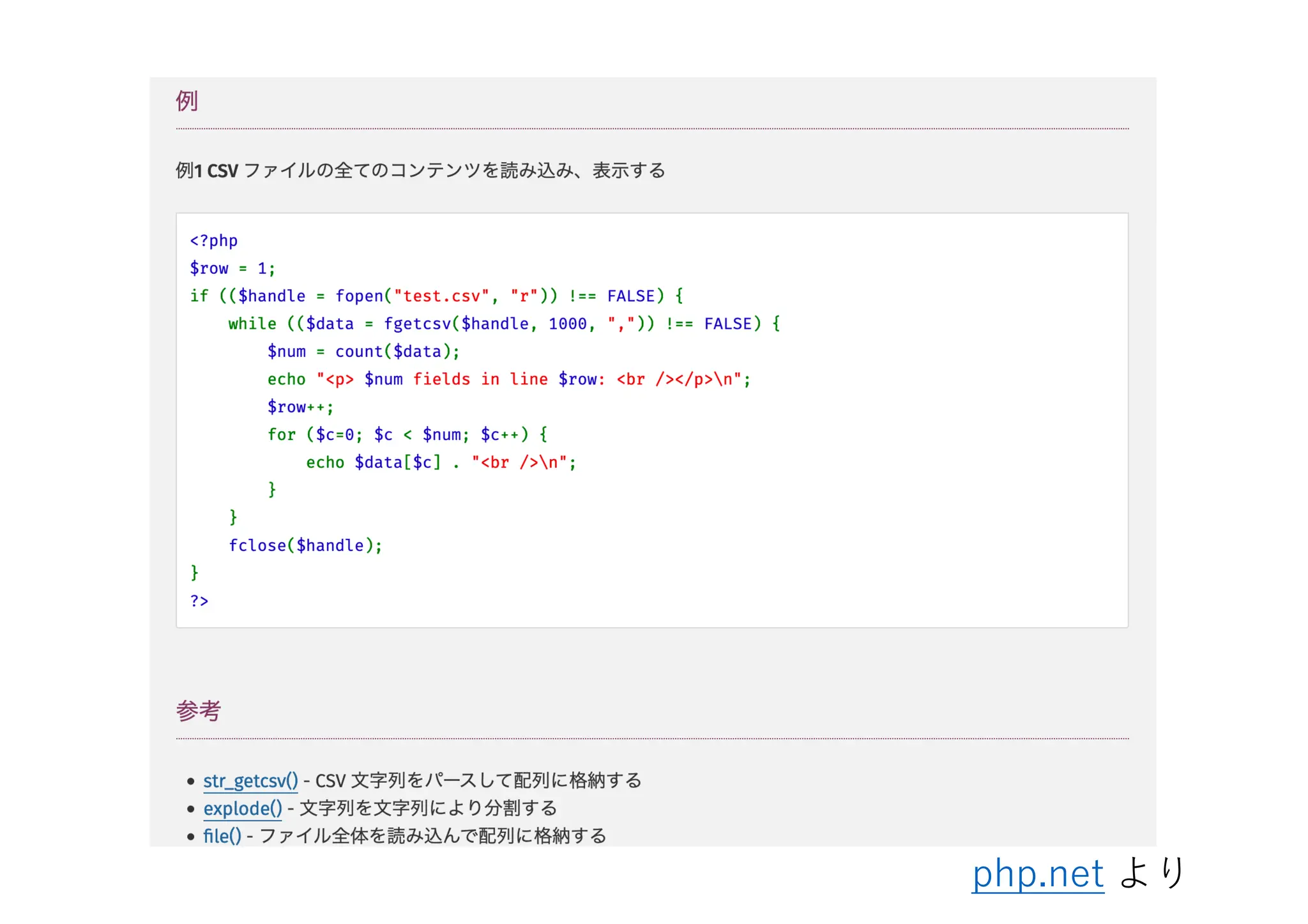Click the '$row = 1;' code line

(x=232, y=268)
